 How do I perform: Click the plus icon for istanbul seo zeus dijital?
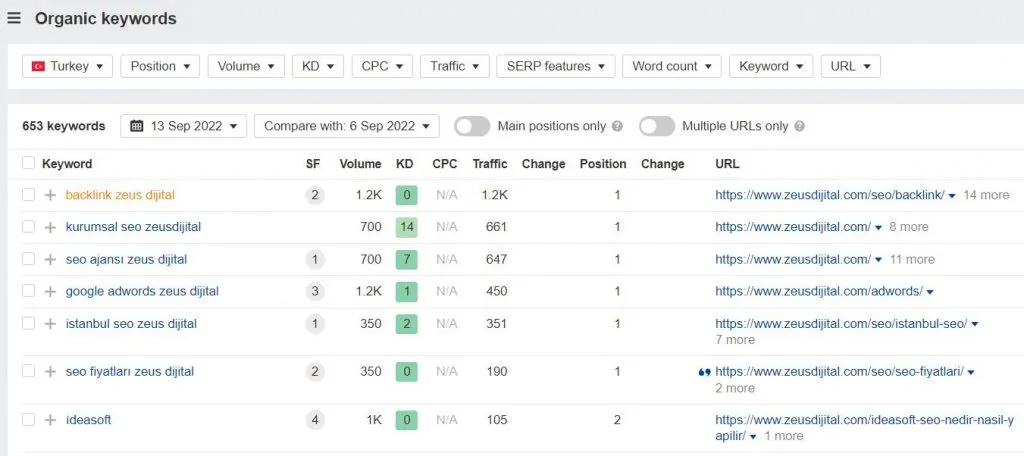50,323
